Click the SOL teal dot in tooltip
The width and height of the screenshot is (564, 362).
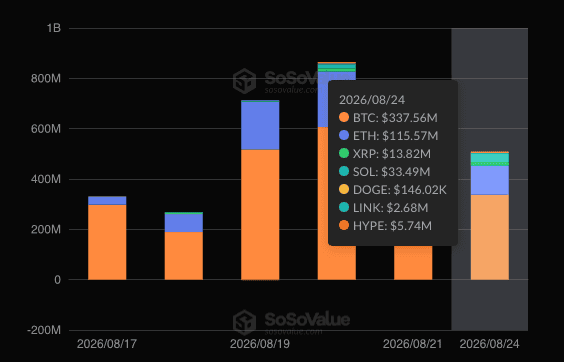pyautogui.click(x=344, y=171)
